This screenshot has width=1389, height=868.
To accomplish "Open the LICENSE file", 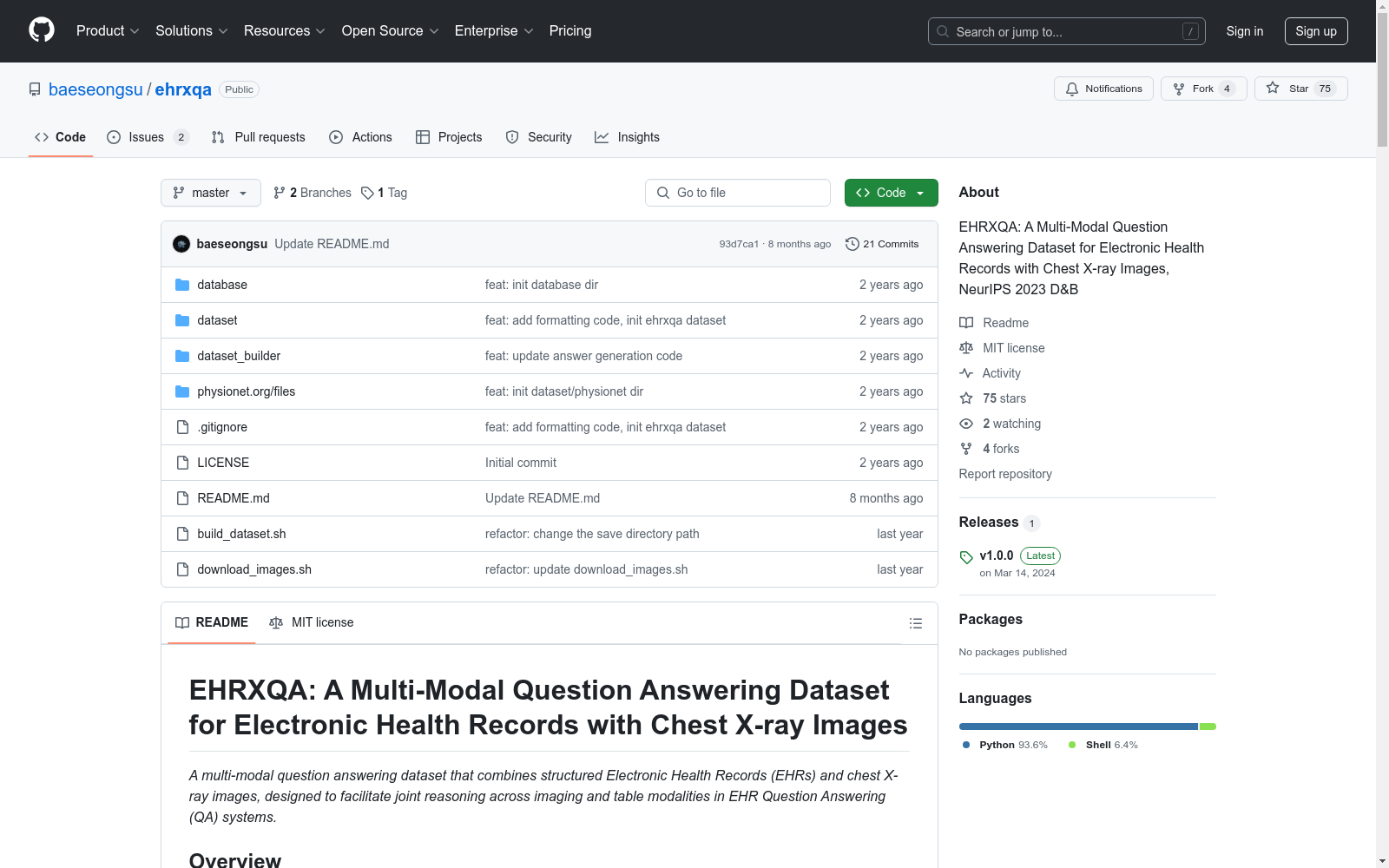I will tap(223, 463).
